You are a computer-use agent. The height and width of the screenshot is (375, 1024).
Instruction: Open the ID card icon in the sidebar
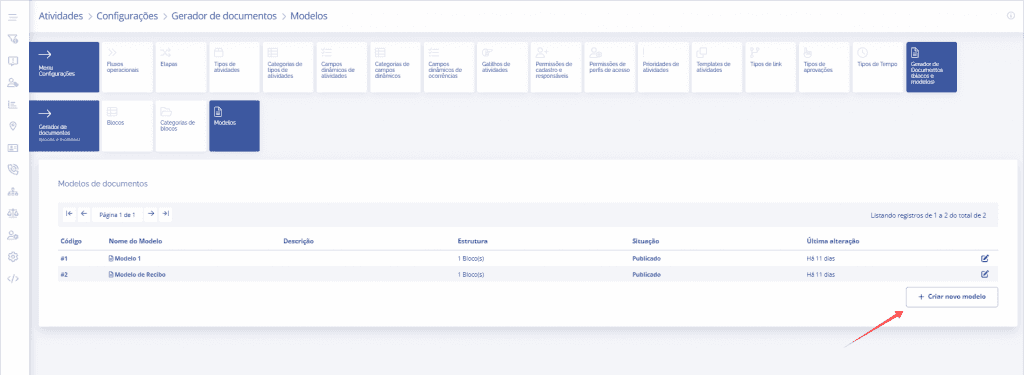pos(12,148)
